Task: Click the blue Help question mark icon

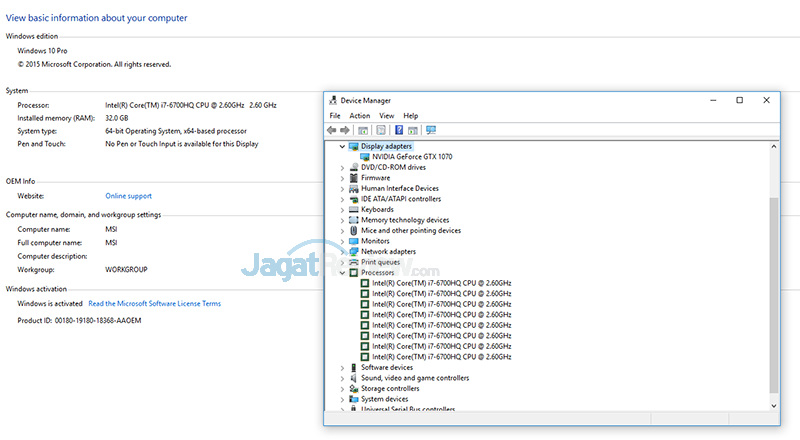Action: click(399, 130)
